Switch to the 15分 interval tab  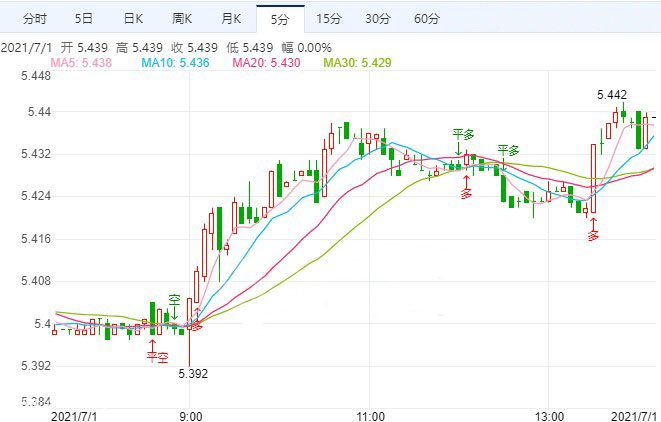(x=328, y=19)
